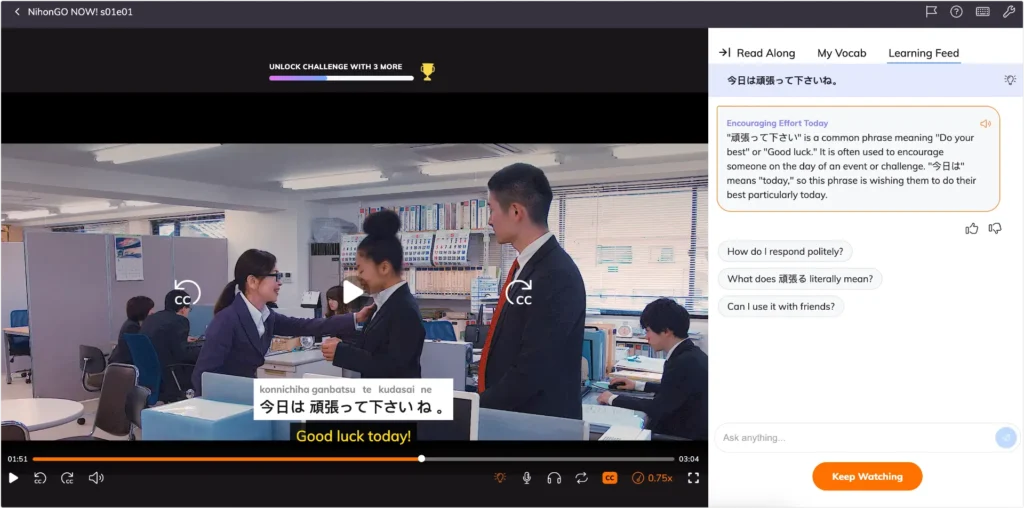Screen dimensions: 1024x508
Task: Toggle the lightbulb hints icon in control bar
Action: pyautogui.click(x=500, y=478)
